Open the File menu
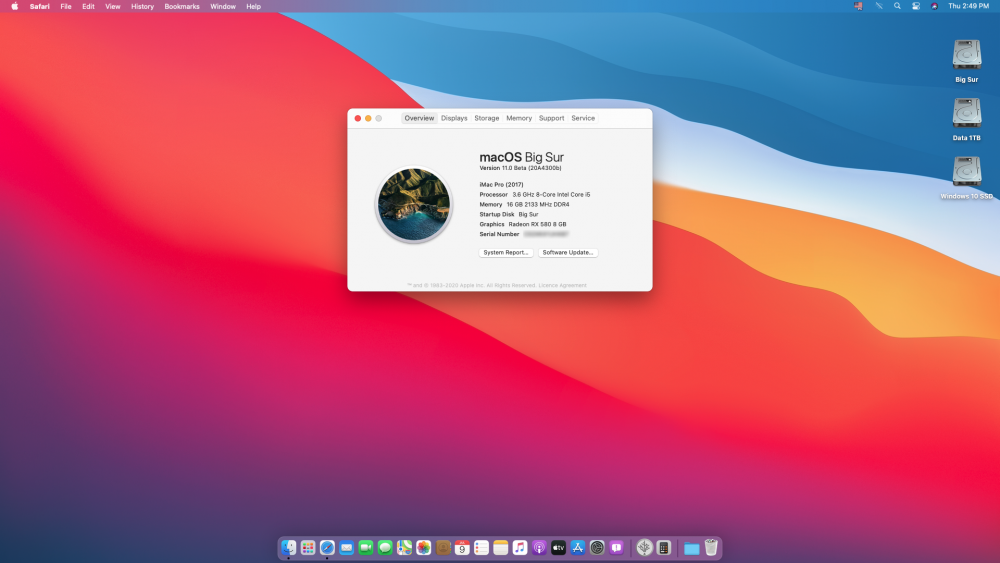1000x563 pixels. tap(66, 6)
